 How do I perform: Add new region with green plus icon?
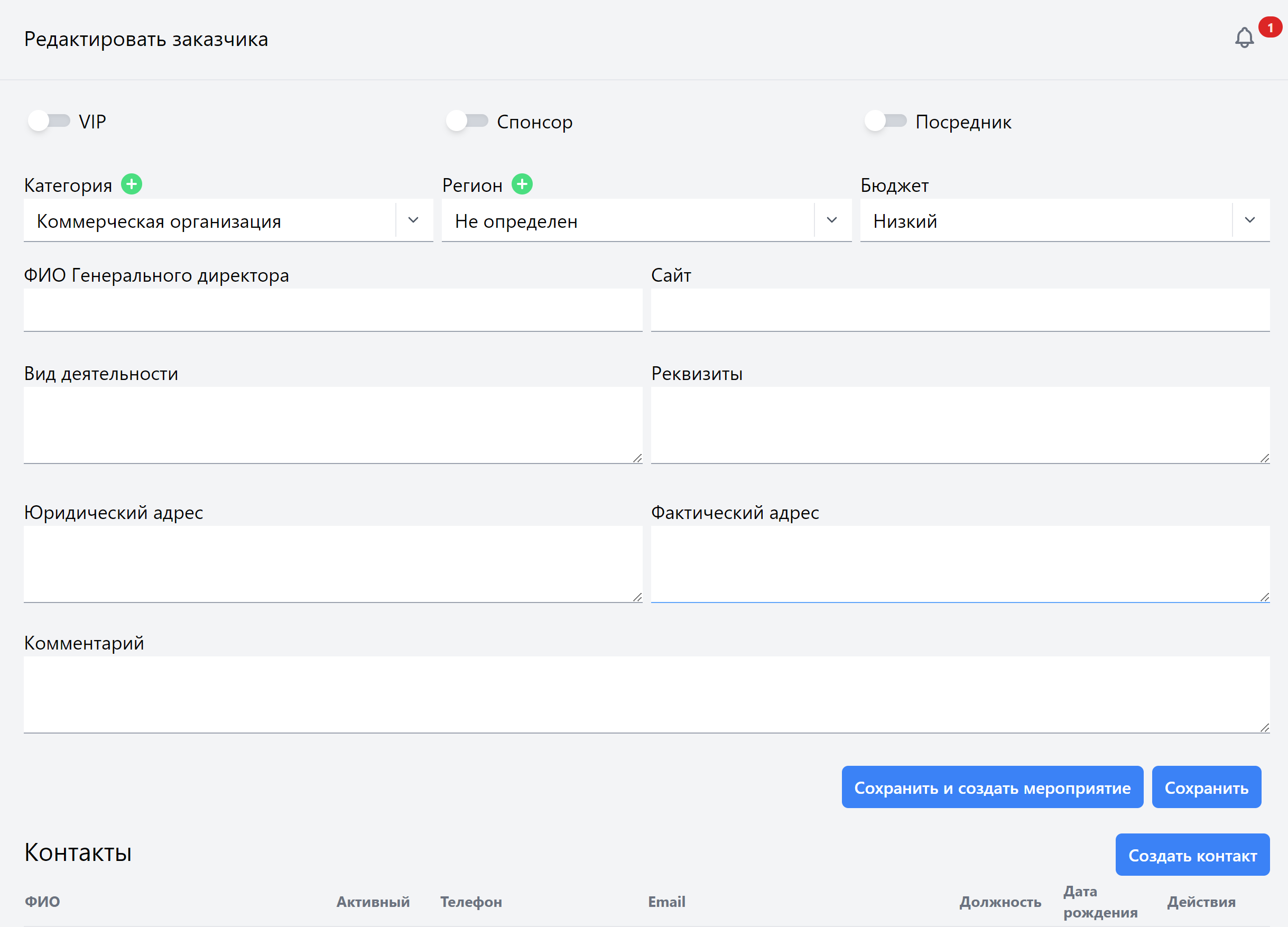(522, 184)
